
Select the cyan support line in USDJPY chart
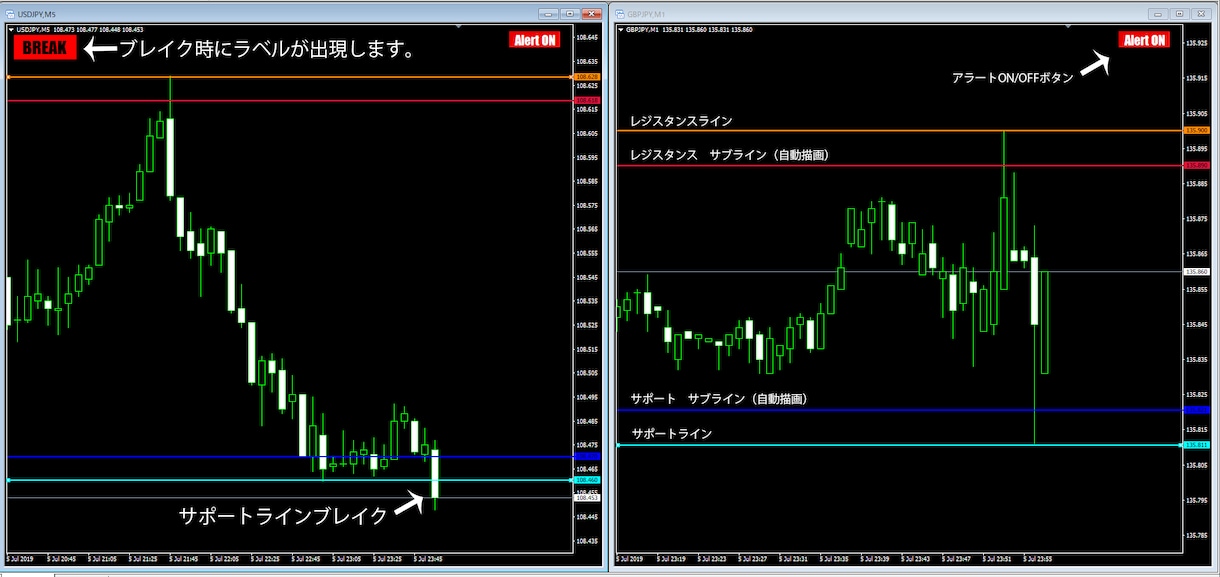coord(288,480)
